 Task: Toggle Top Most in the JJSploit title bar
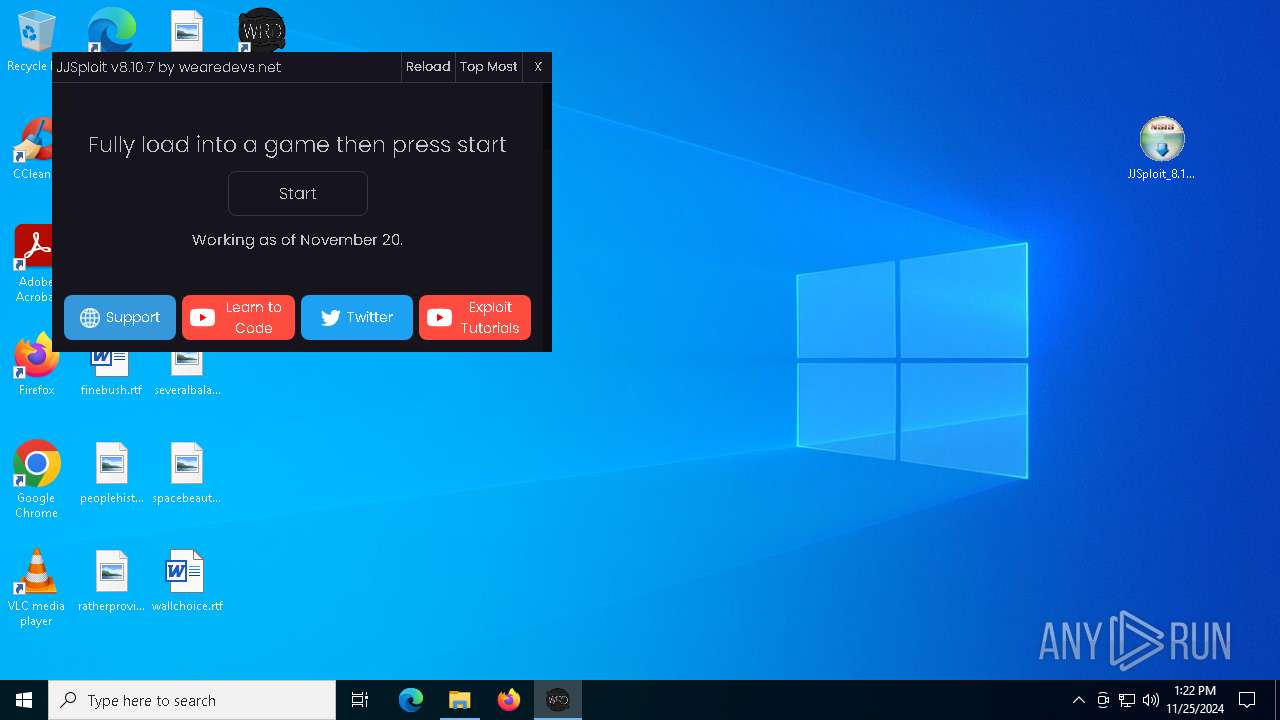click(x=489, y=66)
